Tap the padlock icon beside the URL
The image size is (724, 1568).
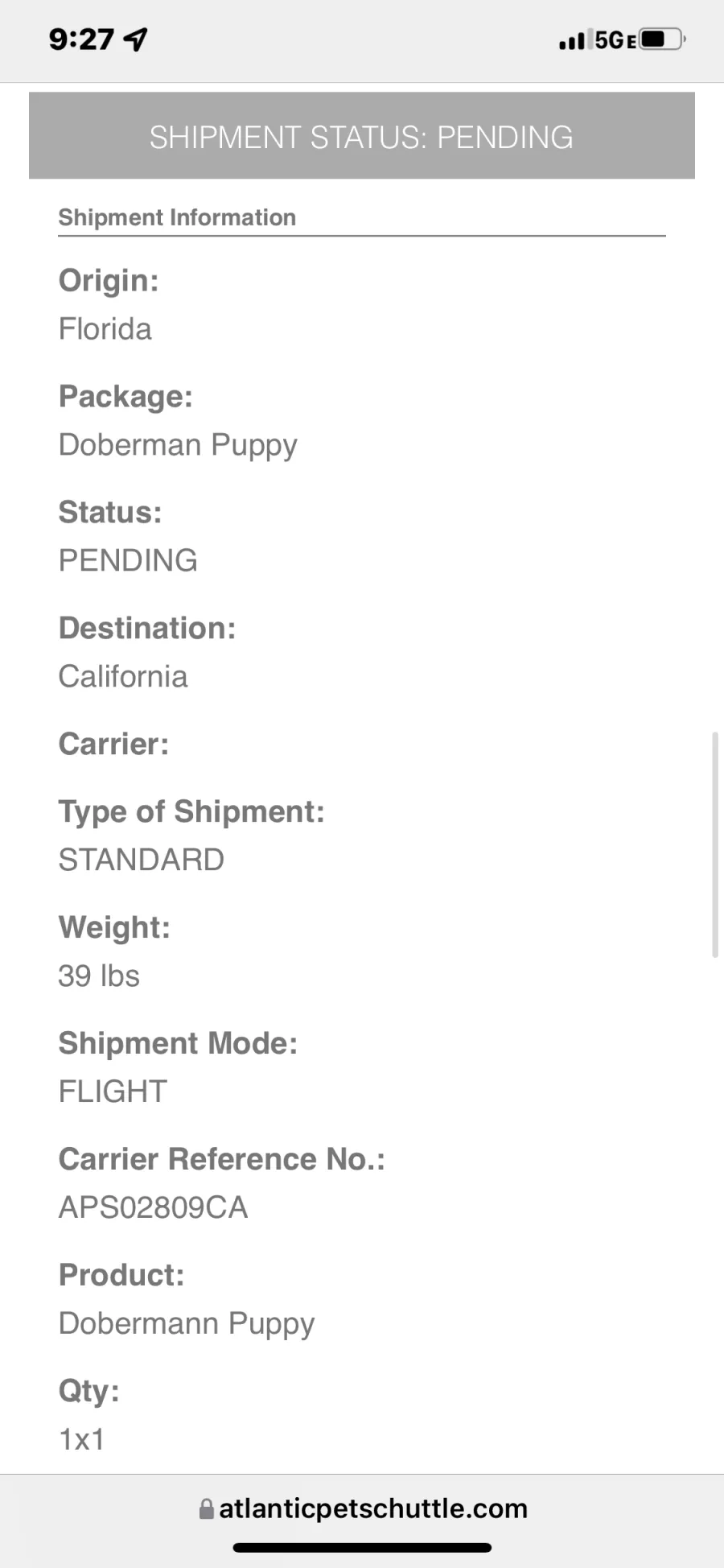pos(207,1508)
